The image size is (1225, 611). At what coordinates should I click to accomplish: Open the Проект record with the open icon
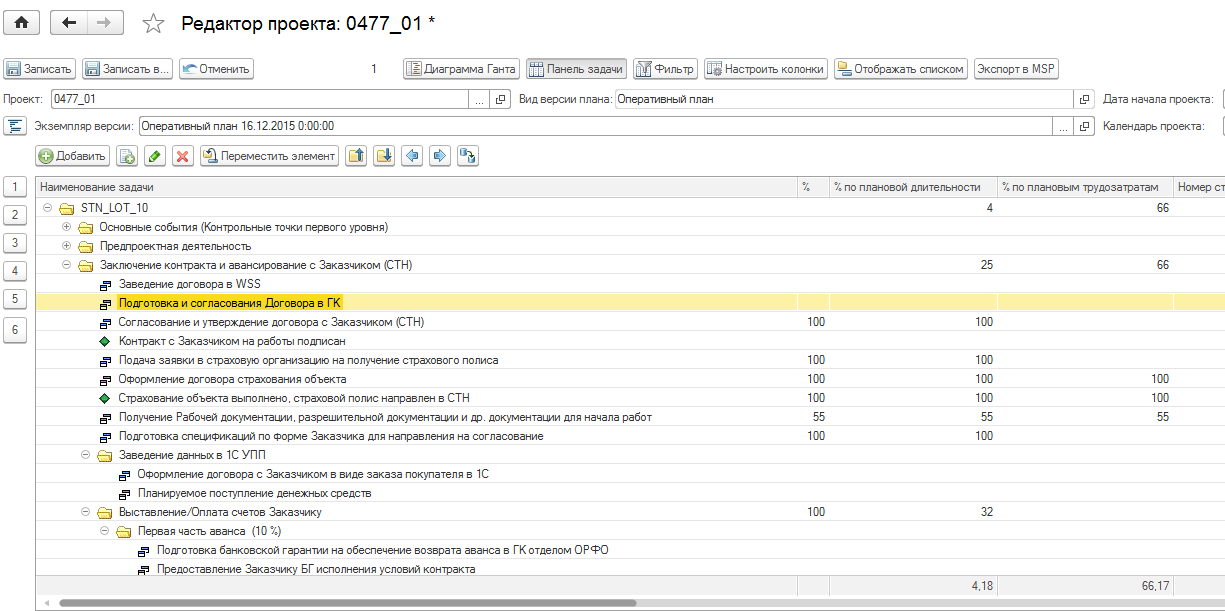click(x=501, y=99)
